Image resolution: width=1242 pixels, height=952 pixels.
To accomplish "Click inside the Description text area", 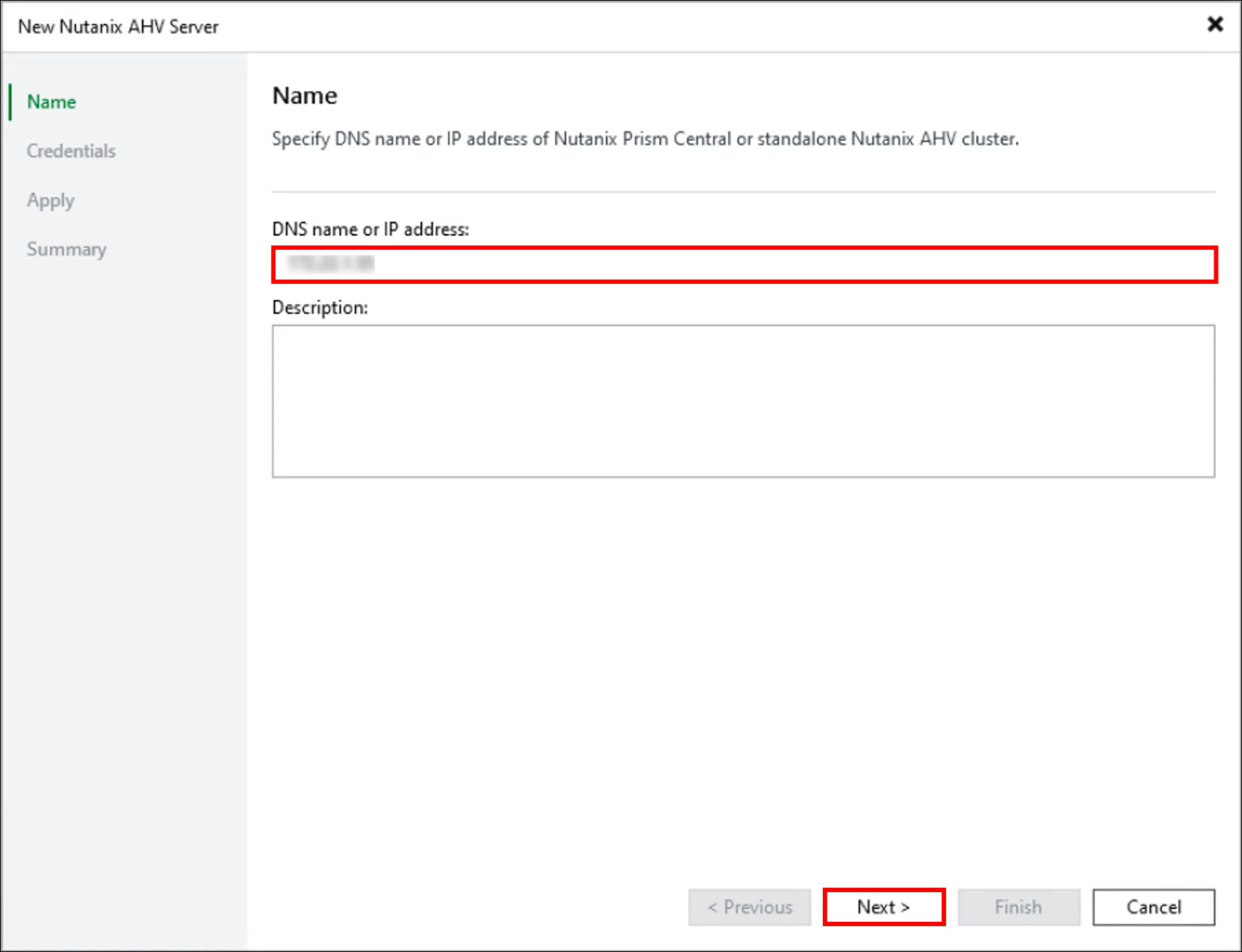I will 743,401.
